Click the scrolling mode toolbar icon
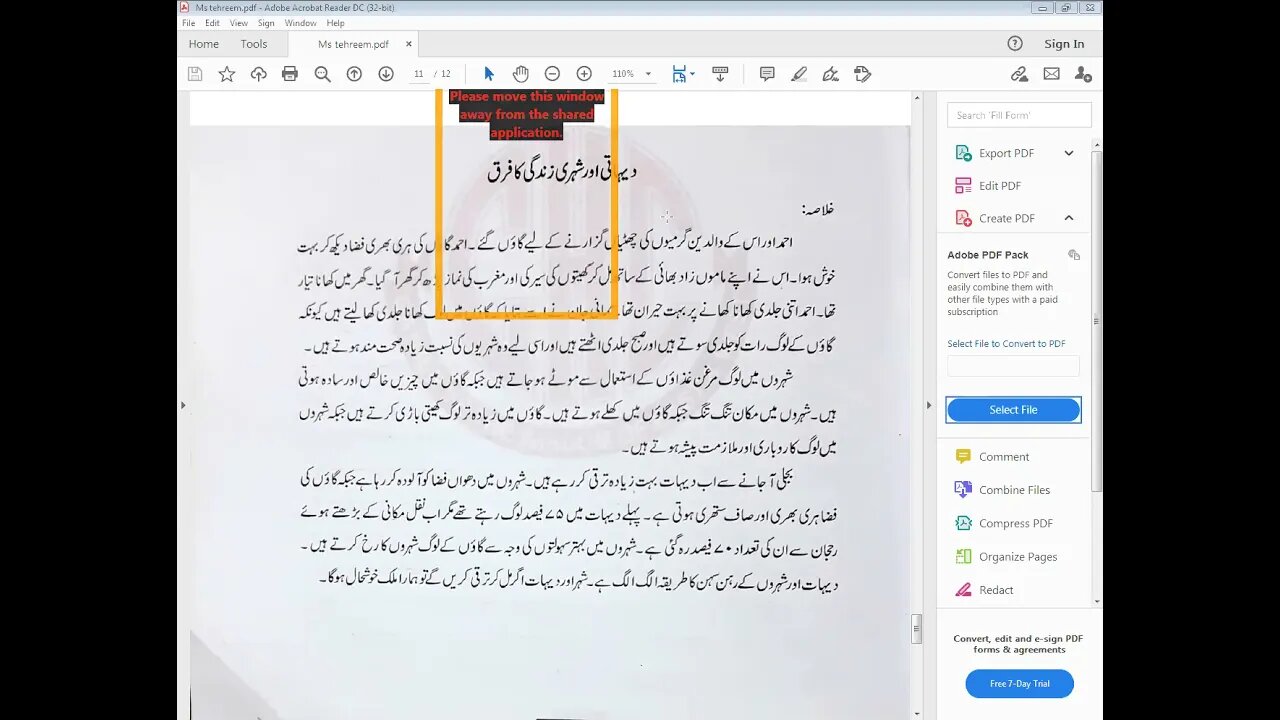The image size is (1280, 720). [x=719, y=74]
